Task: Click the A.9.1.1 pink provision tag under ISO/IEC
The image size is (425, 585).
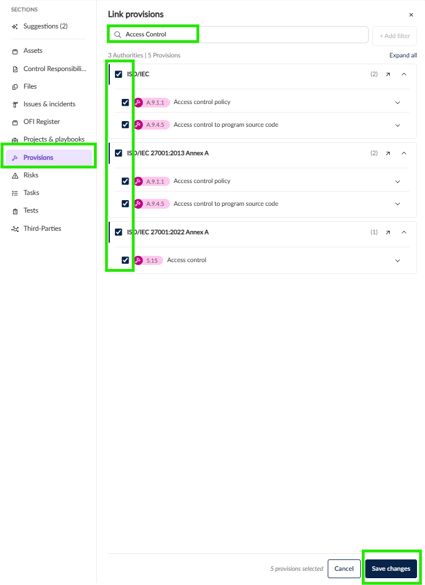Action: click(x=152, y=102)
